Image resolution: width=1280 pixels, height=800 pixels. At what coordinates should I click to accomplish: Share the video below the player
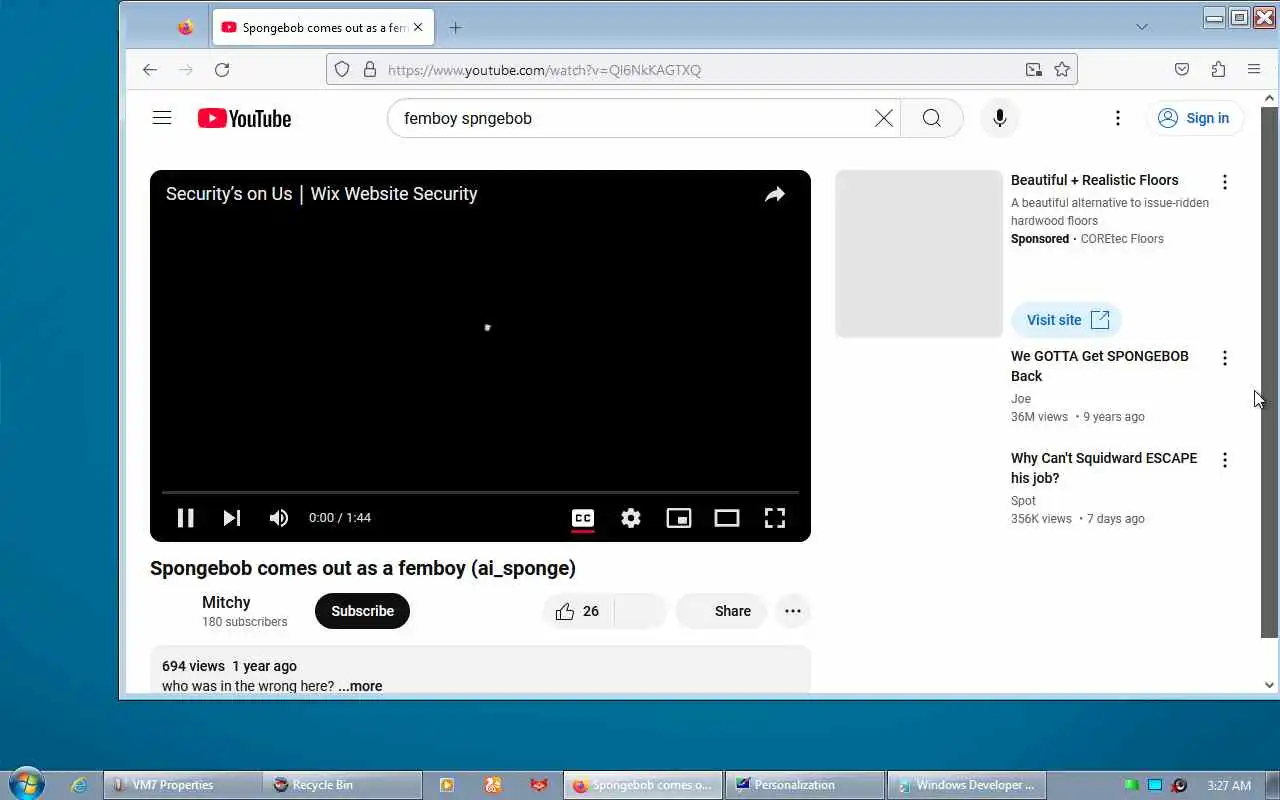(x=721, y=611)
